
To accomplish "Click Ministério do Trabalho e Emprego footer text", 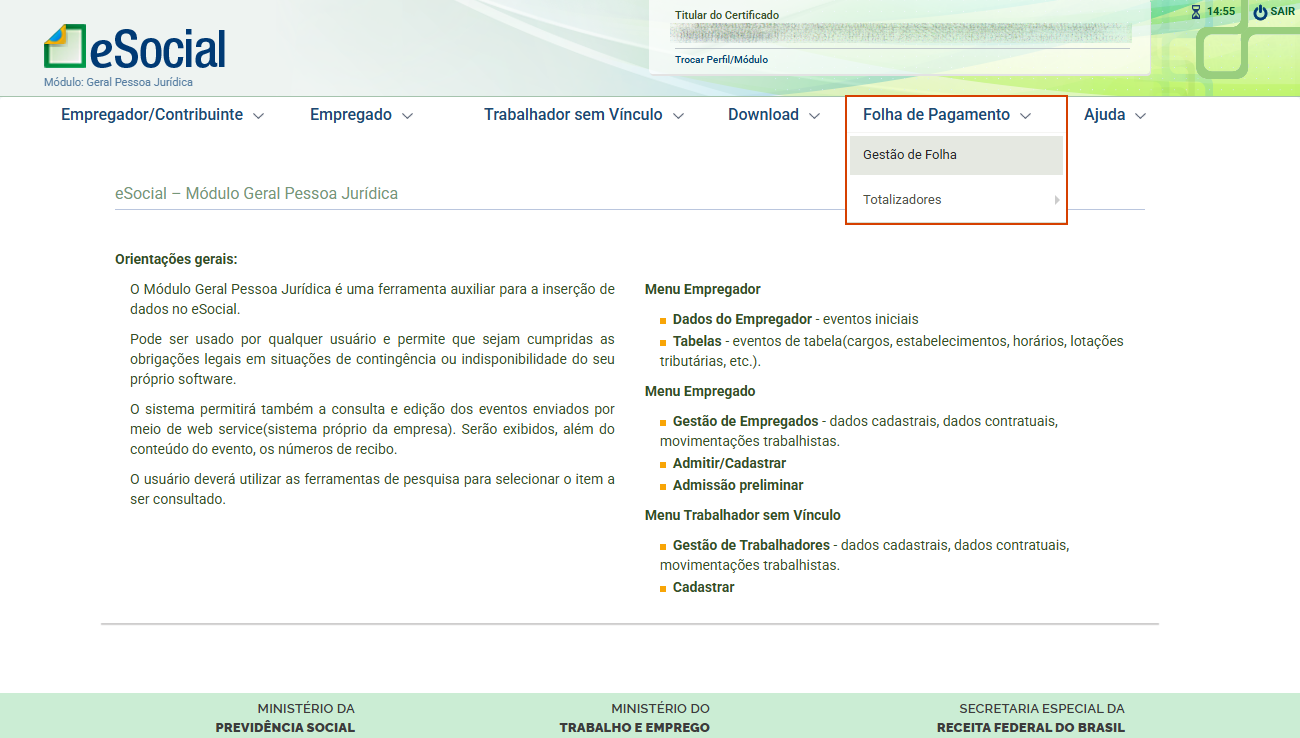I will coord(635,718).
